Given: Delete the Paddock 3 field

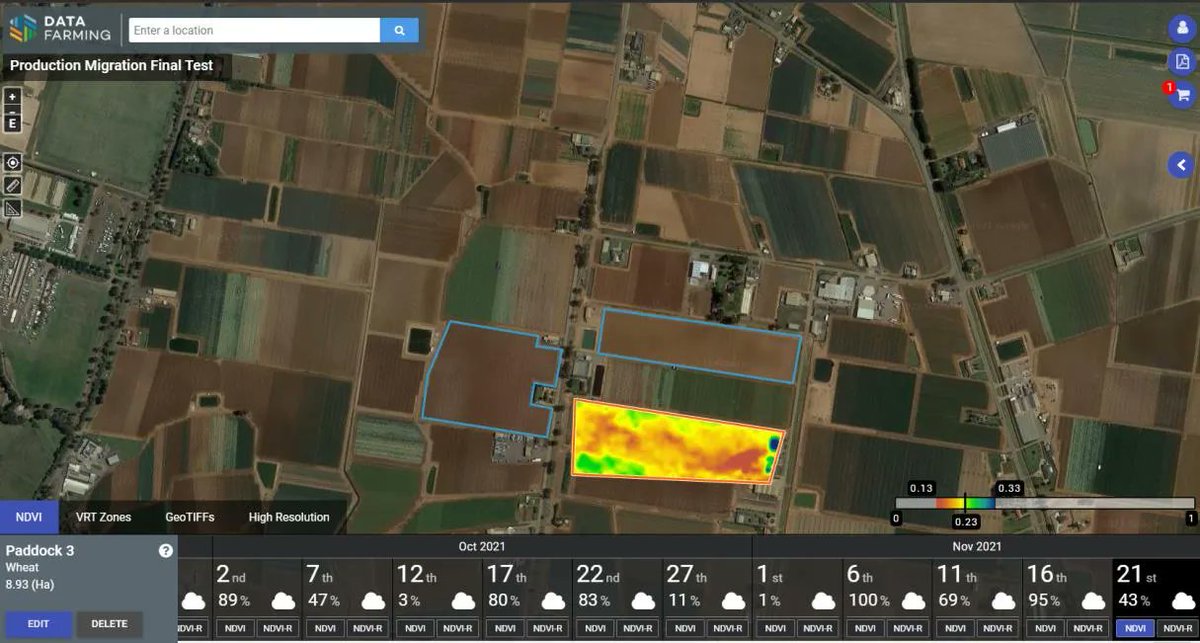Looking at the screenshot, I should 109,623.
